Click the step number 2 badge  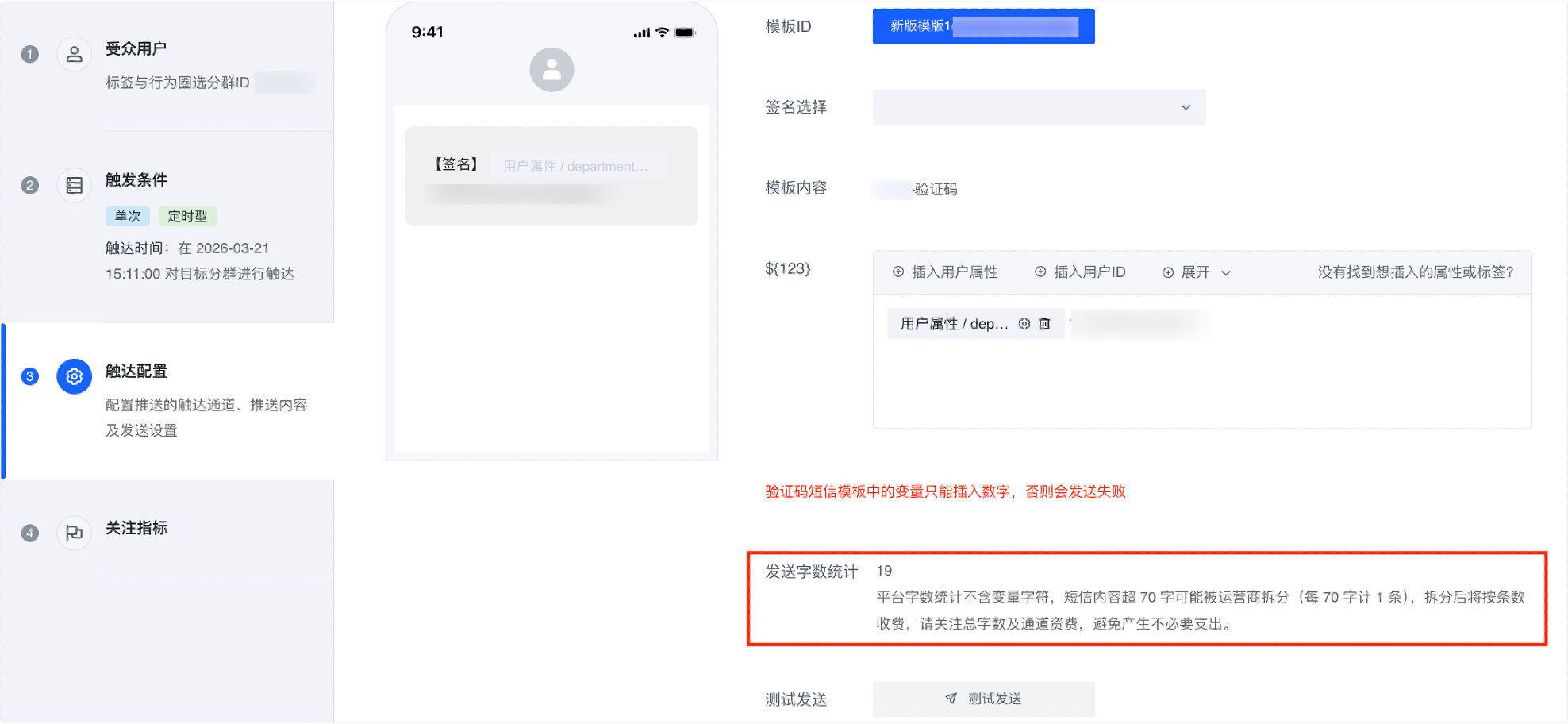click(30, 186)
